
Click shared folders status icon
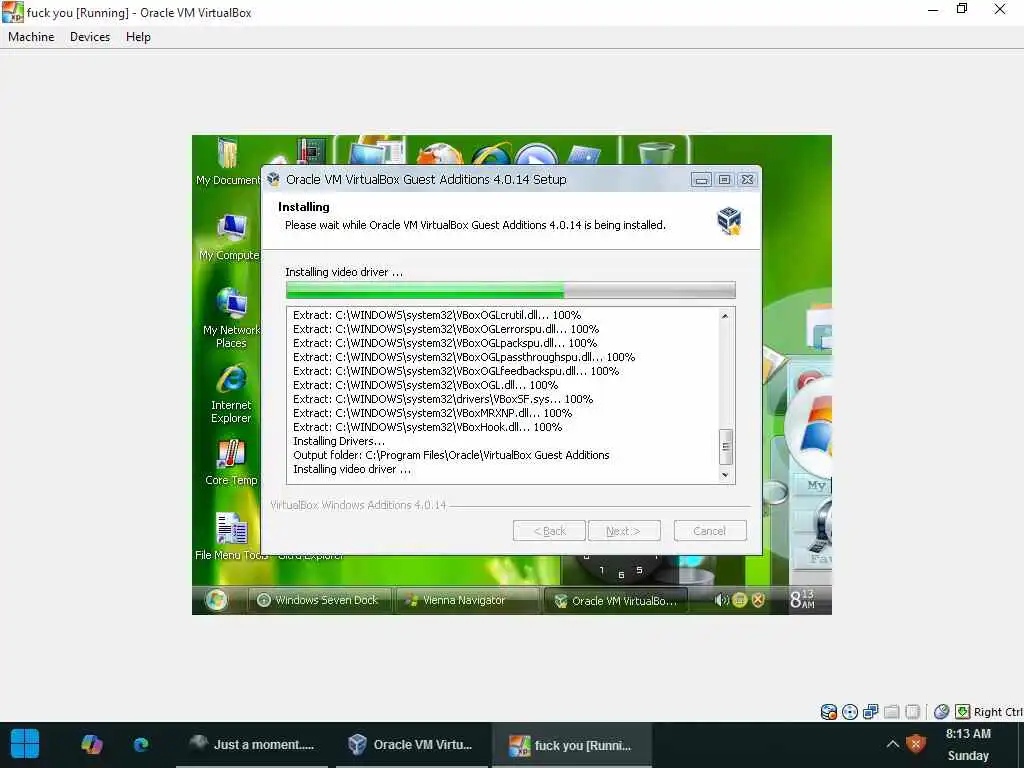(x=891, y=712)
